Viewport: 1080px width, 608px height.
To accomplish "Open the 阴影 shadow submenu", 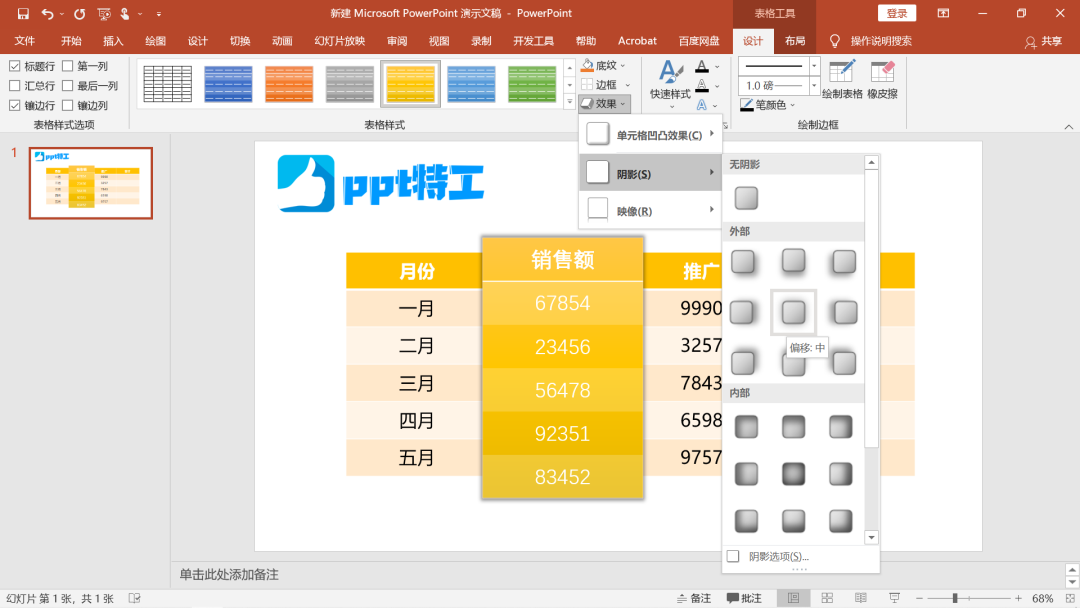I will pyautogui.click(x=650, y=174).
